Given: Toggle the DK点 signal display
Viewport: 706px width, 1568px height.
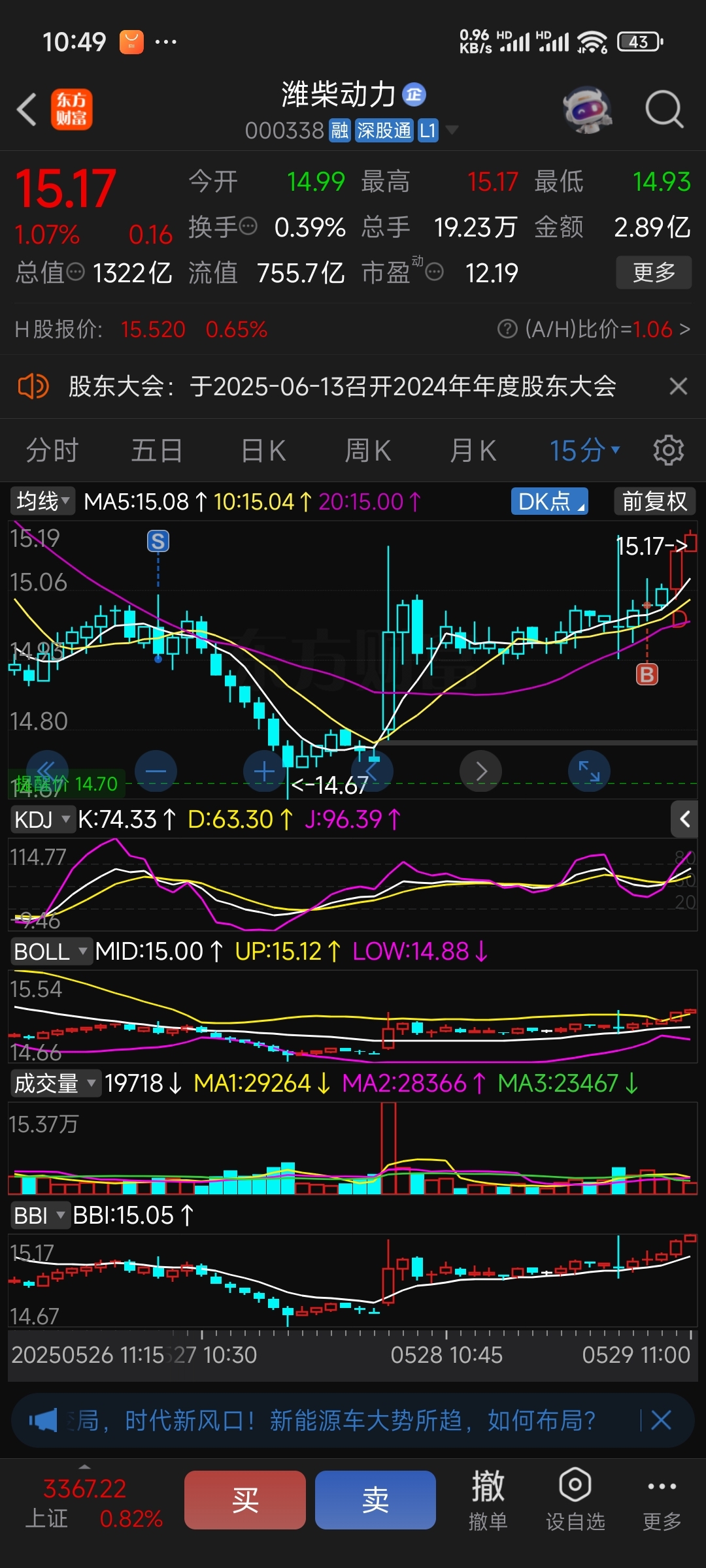Looking at the screenshot, I should pos(550,501).
